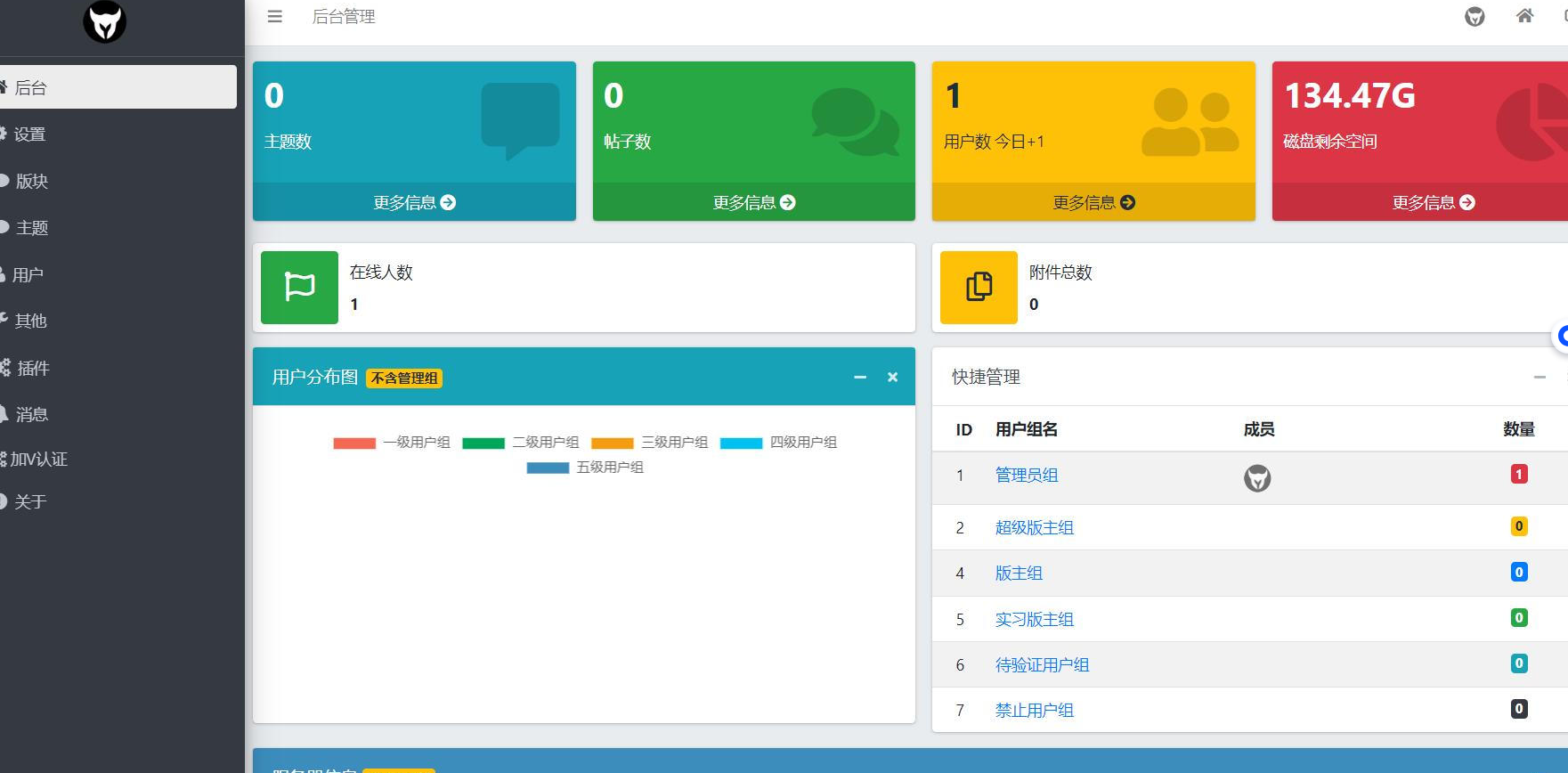
Task: Open the 版主组 link
Action: click(x=1019, y=573)
